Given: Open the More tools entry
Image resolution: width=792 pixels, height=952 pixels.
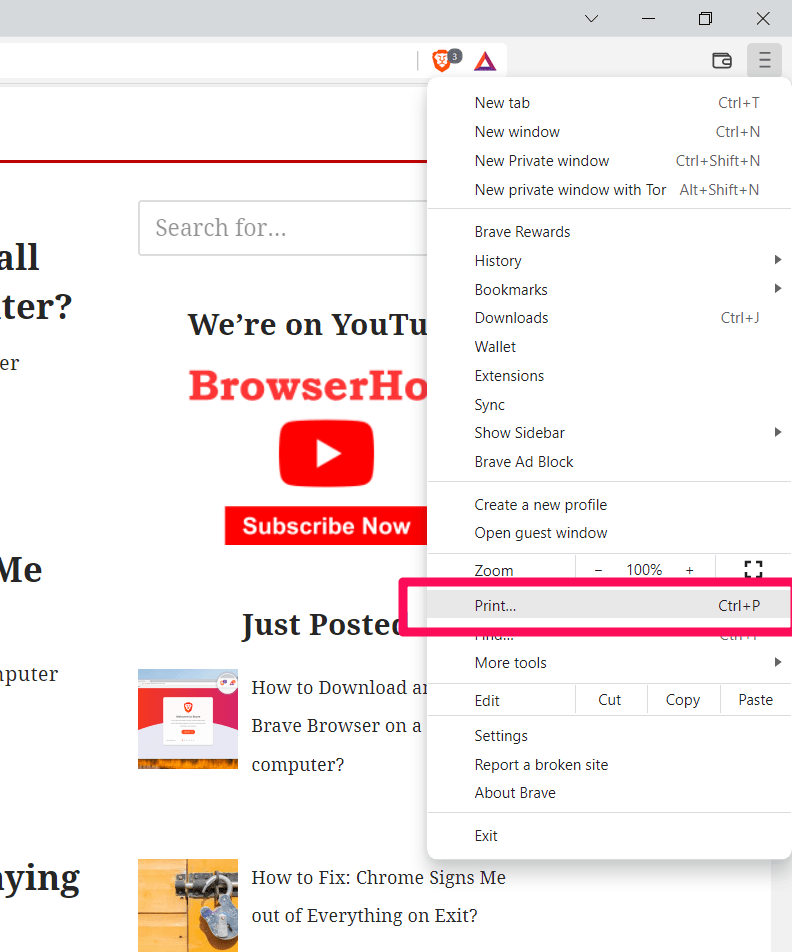Looking at the screenshot, I should click(609, 662).
